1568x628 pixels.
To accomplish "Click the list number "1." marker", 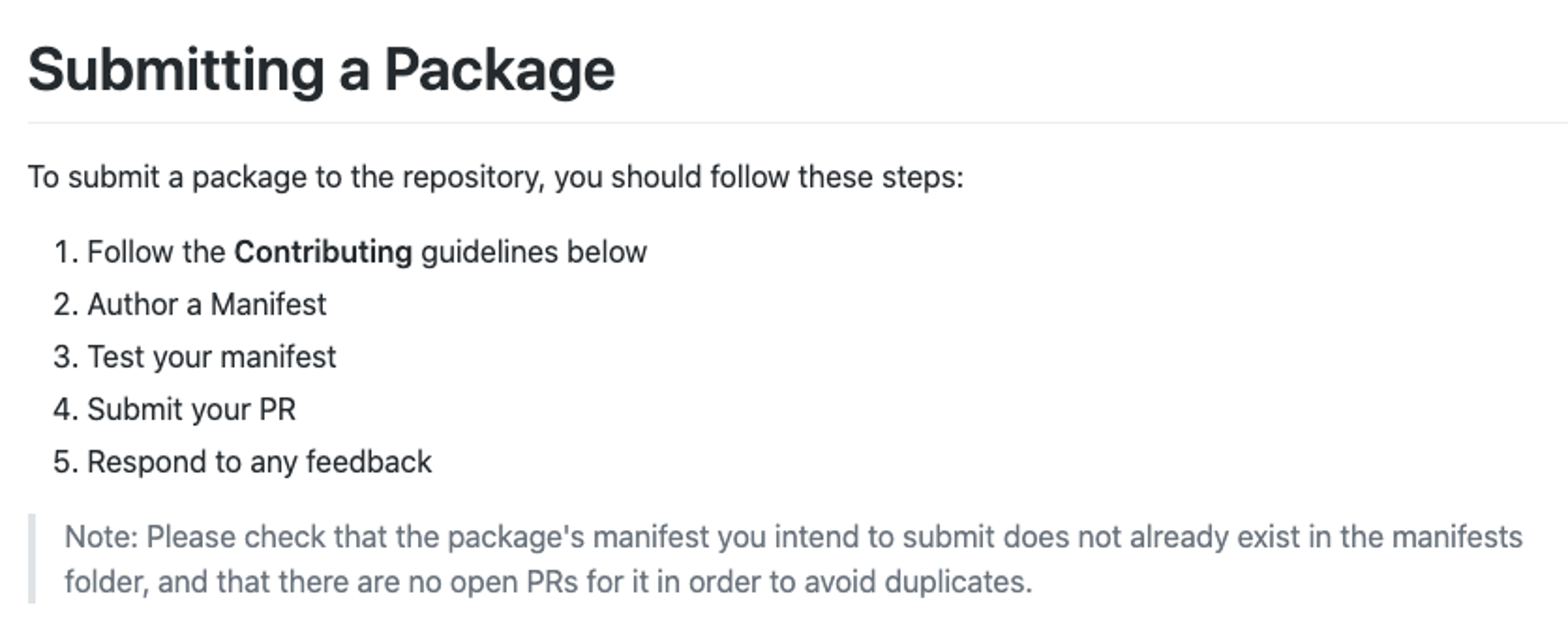I will pos(66,252).
